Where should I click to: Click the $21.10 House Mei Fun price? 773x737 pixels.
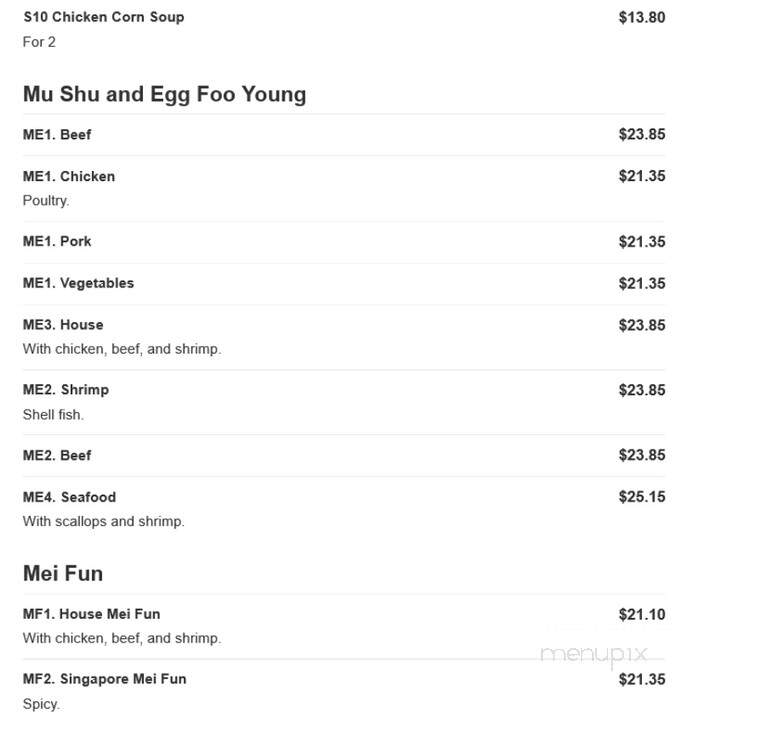[x=642, y=614]
